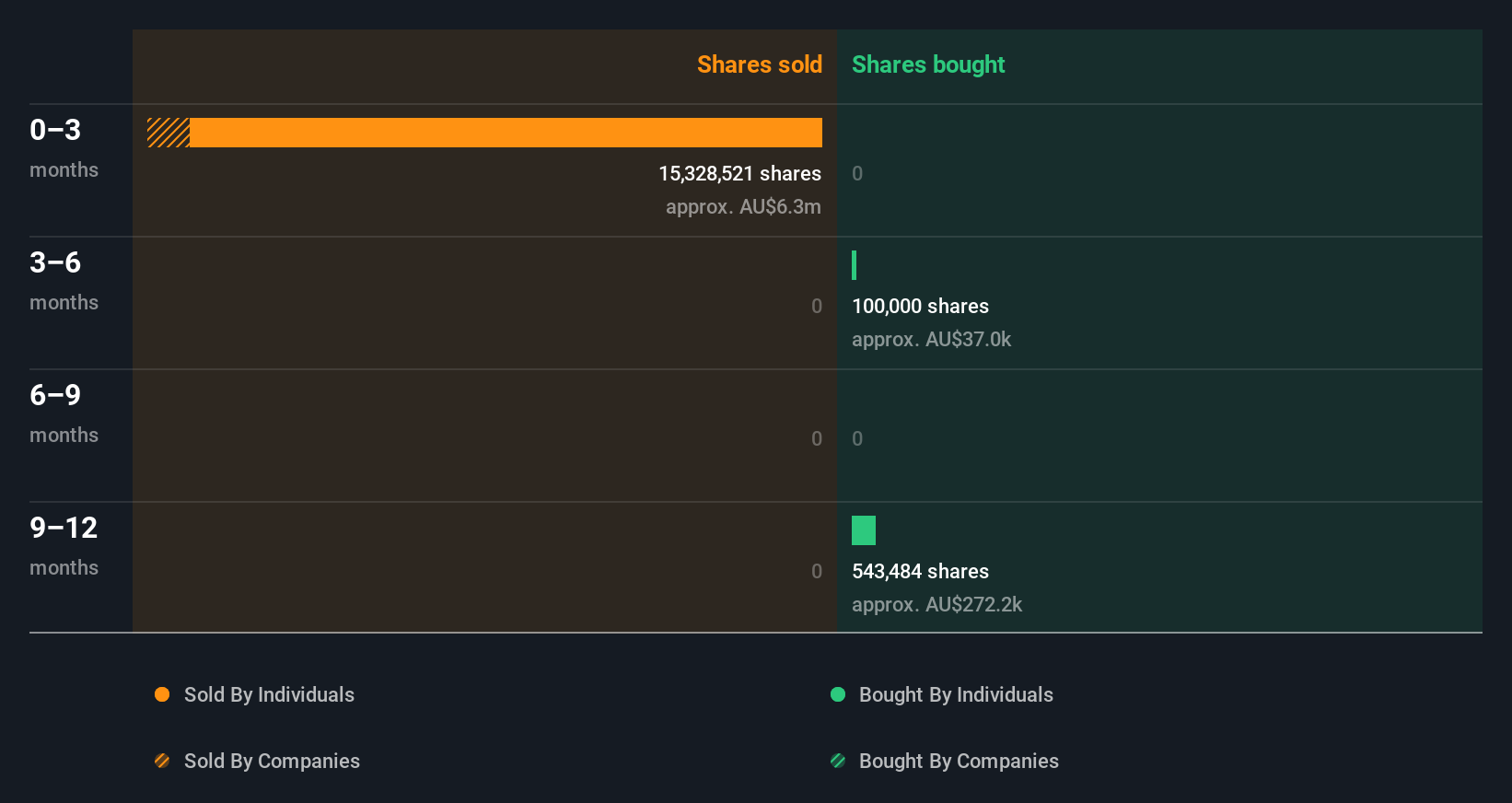Viewport: 1512px width, 803px height.
Task: Click the thin green 3–6 months bought bar
Action: 855,265
